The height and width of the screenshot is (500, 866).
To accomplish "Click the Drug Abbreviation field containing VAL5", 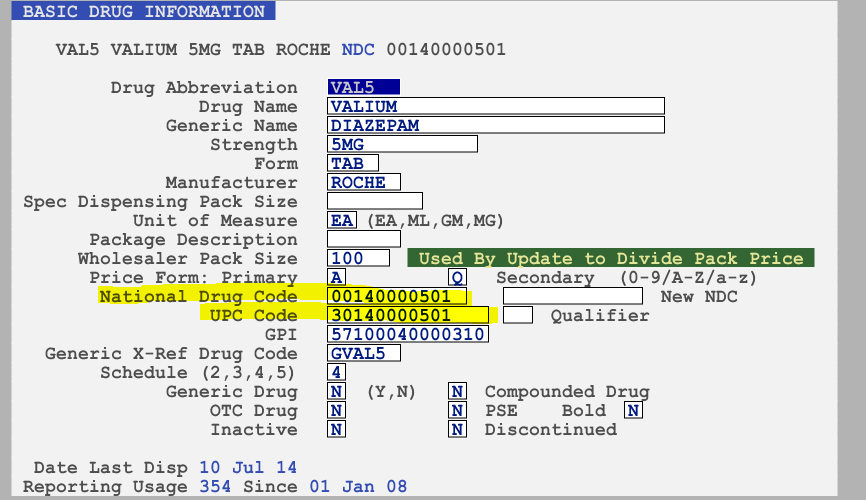I will click(364, 87).
